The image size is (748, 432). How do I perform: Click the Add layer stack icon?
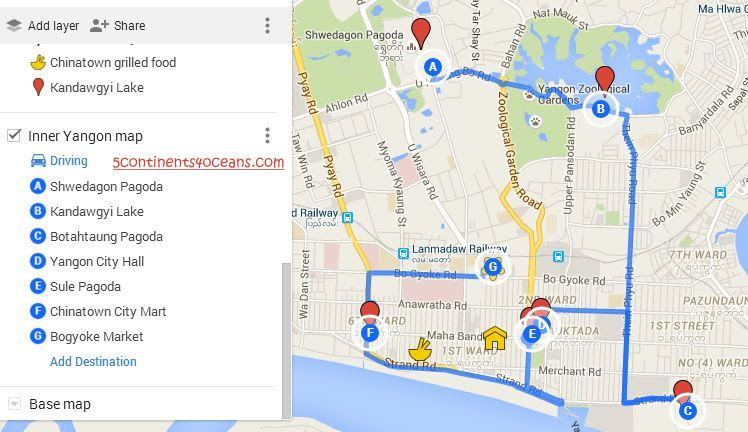pos(14,26)
